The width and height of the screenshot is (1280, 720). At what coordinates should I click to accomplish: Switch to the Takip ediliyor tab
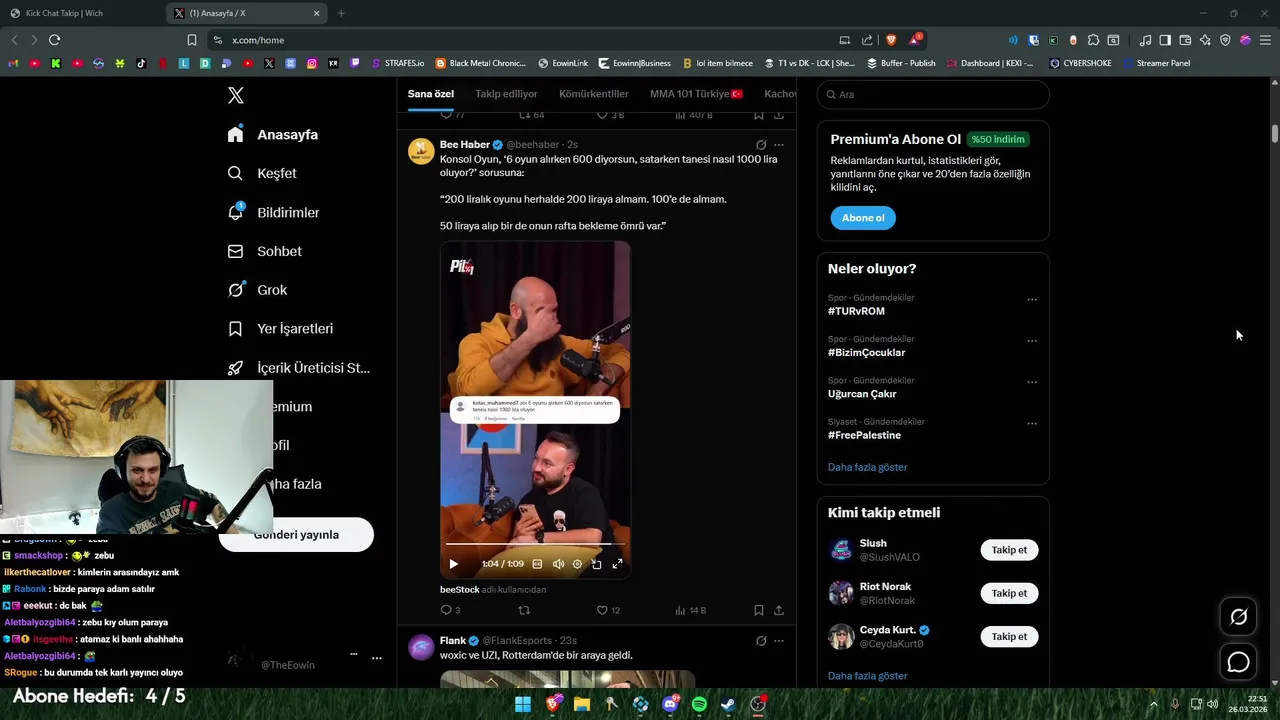click(x=506, y=94)
